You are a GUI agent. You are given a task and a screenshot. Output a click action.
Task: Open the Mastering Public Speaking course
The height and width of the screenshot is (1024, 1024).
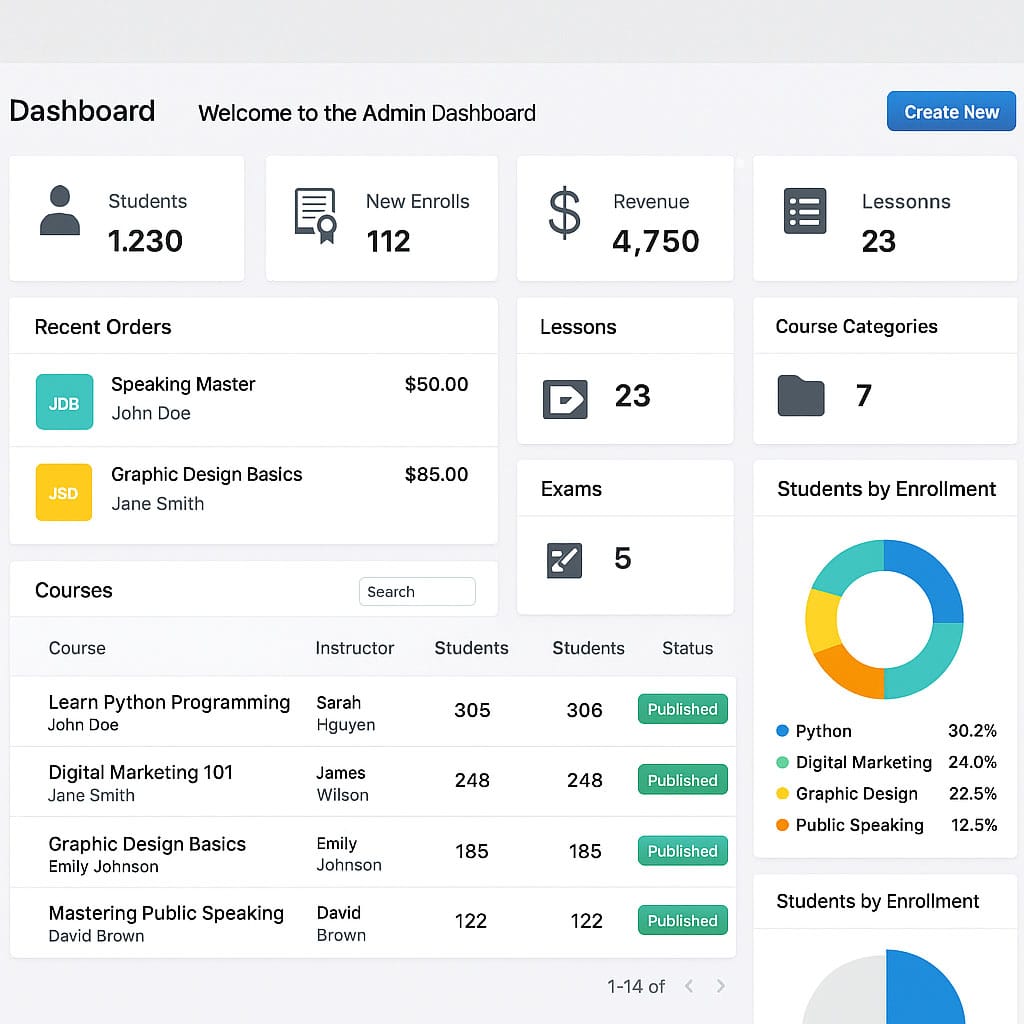(166, 913)
